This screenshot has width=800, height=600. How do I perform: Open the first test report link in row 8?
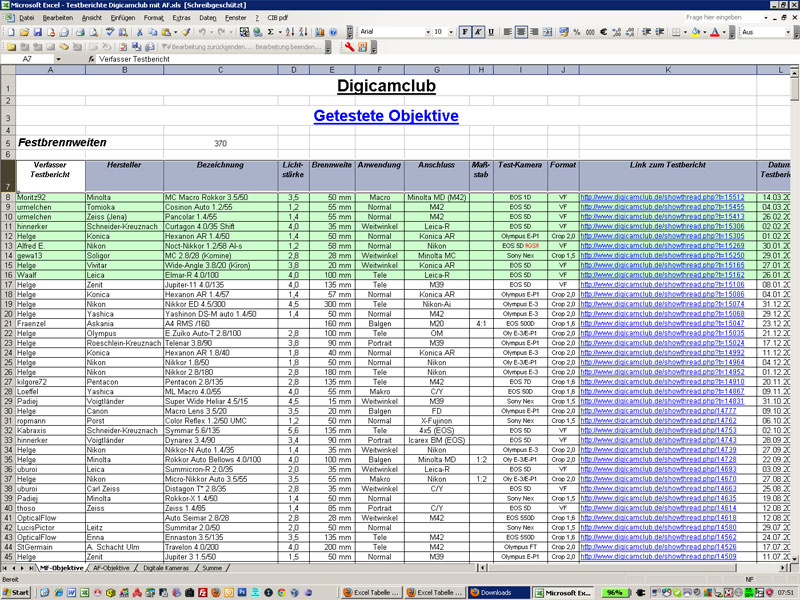pyautogui.click(x=661, y=198)
